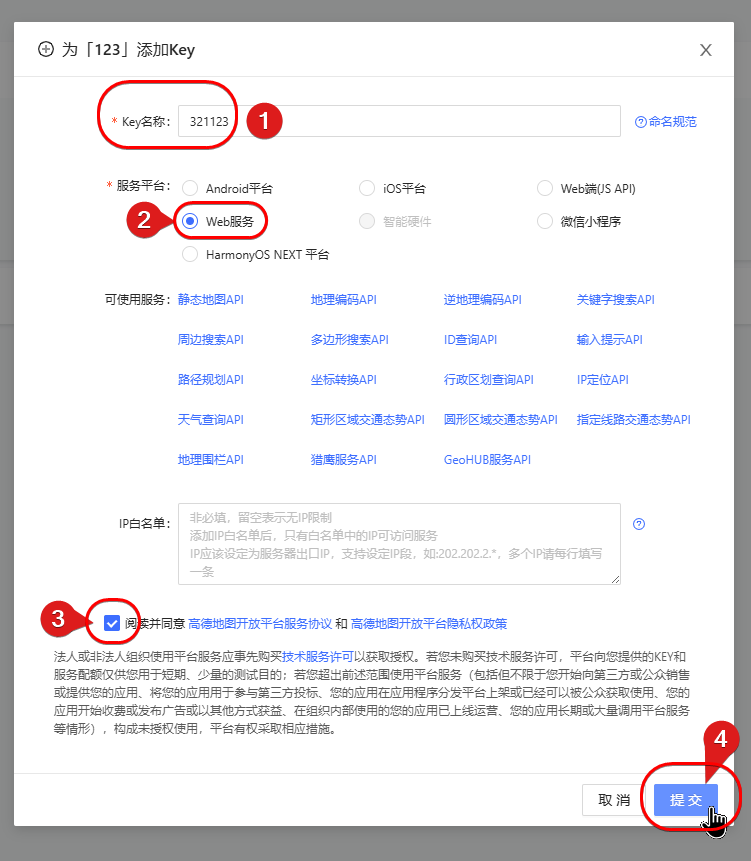This screenshot has width=751, height=861.
Task: Open the 天气查询API link
Action: [211, 420]
